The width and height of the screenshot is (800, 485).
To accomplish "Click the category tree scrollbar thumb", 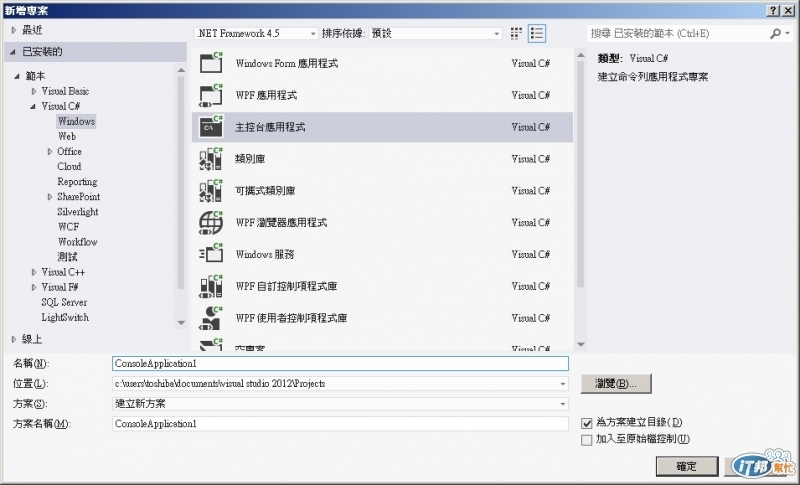I will [181, 184].
